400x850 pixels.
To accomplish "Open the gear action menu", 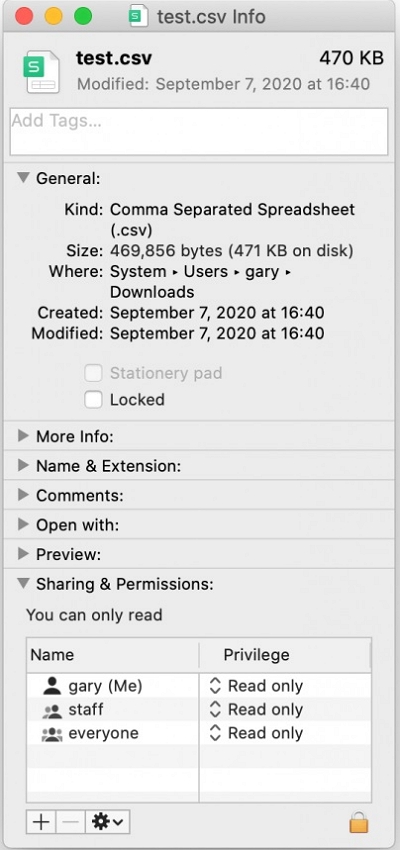I will (107, 822).
